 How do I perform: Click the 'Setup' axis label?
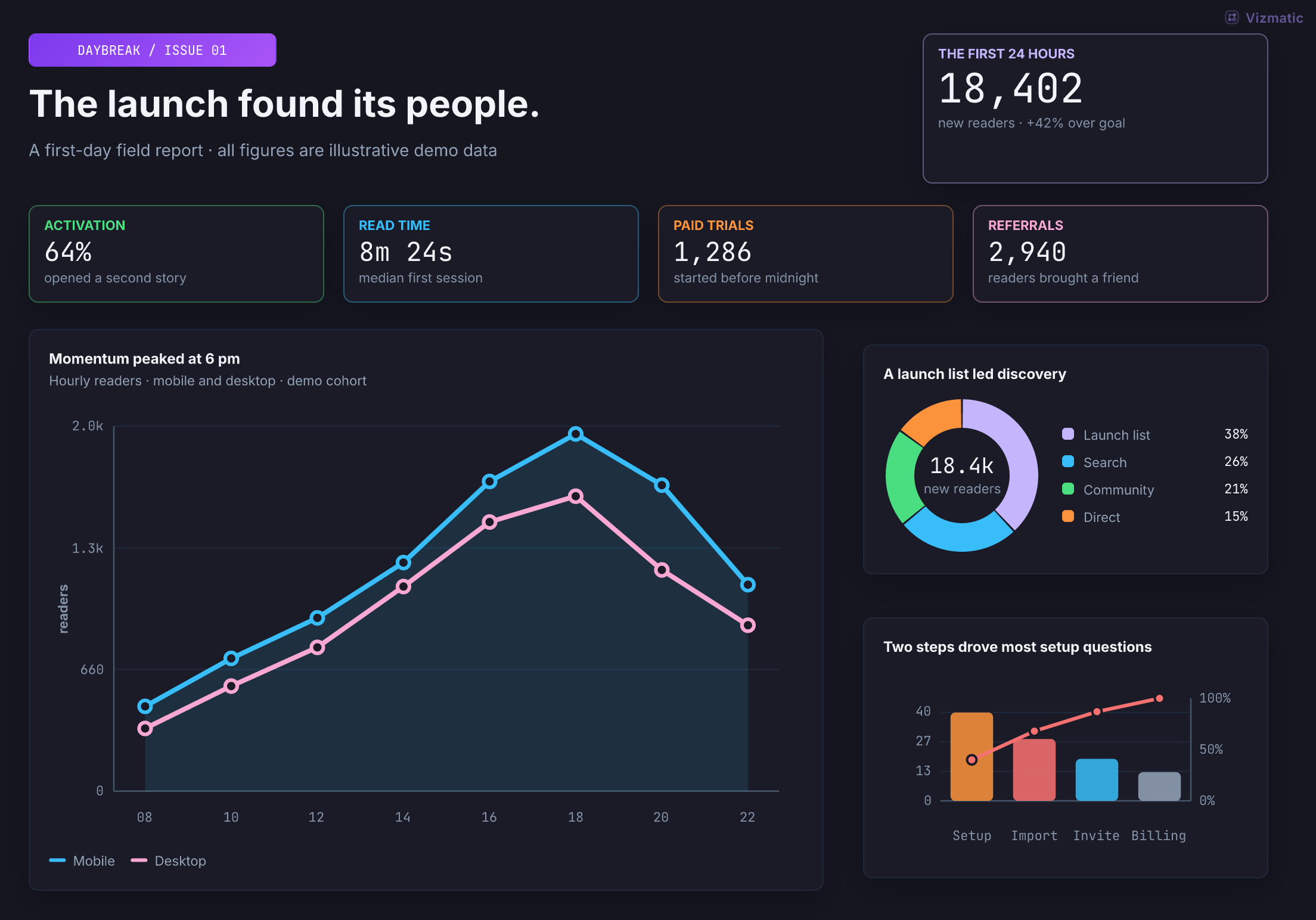point(972,835)
